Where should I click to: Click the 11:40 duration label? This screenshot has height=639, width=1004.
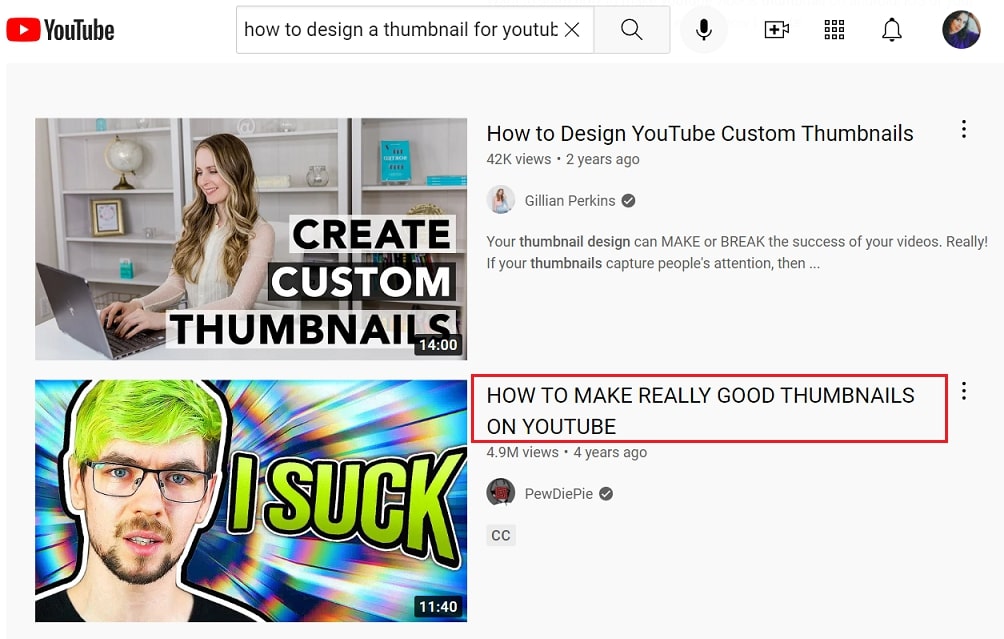click(438, 606)
